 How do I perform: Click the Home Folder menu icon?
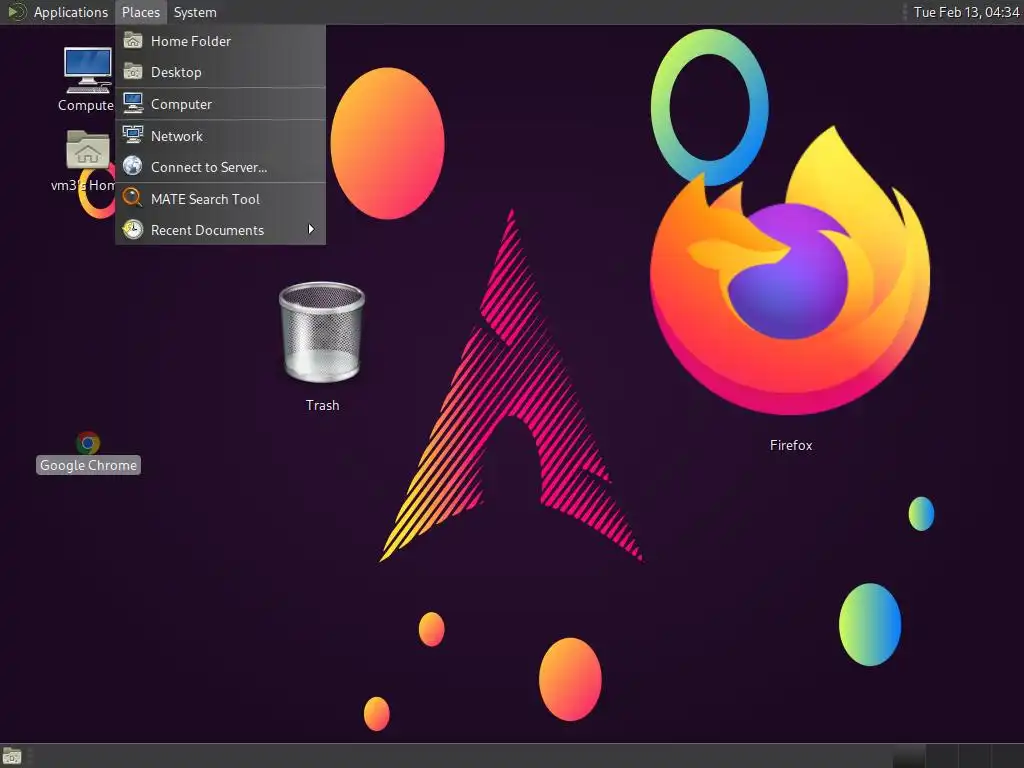tap(133, 40)
